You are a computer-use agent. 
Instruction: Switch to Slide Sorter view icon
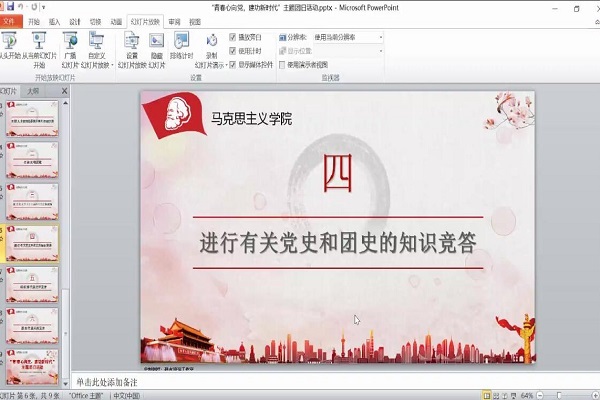[x=496, y=395]
